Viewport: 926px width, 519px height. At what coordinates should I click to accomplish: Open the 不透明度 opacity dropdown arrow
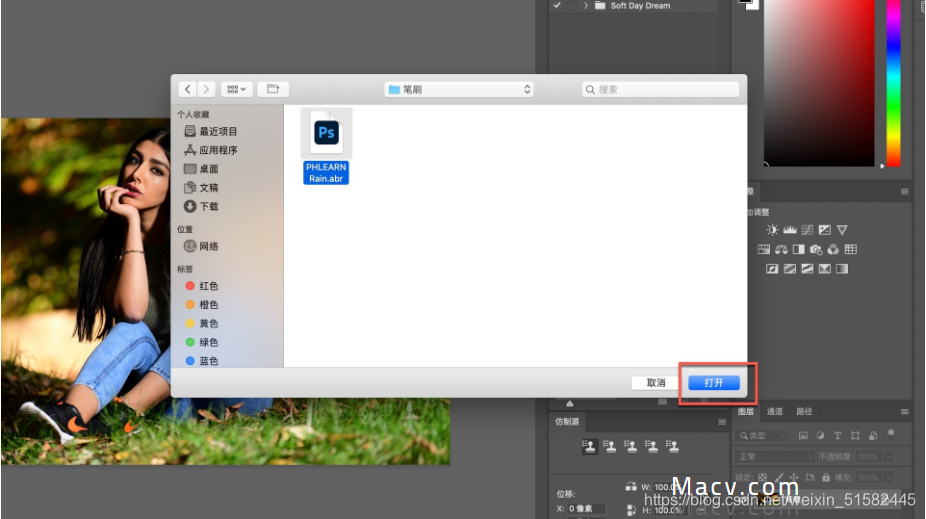tap(888, 456)
